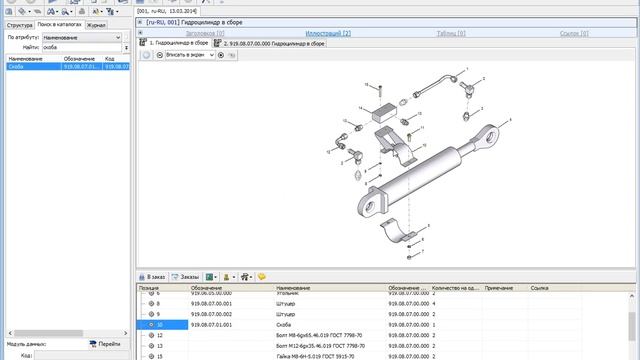Viewport: 640px width, 360px height.
Task: Click the 'Заказы' button
Action: point(185,277)
